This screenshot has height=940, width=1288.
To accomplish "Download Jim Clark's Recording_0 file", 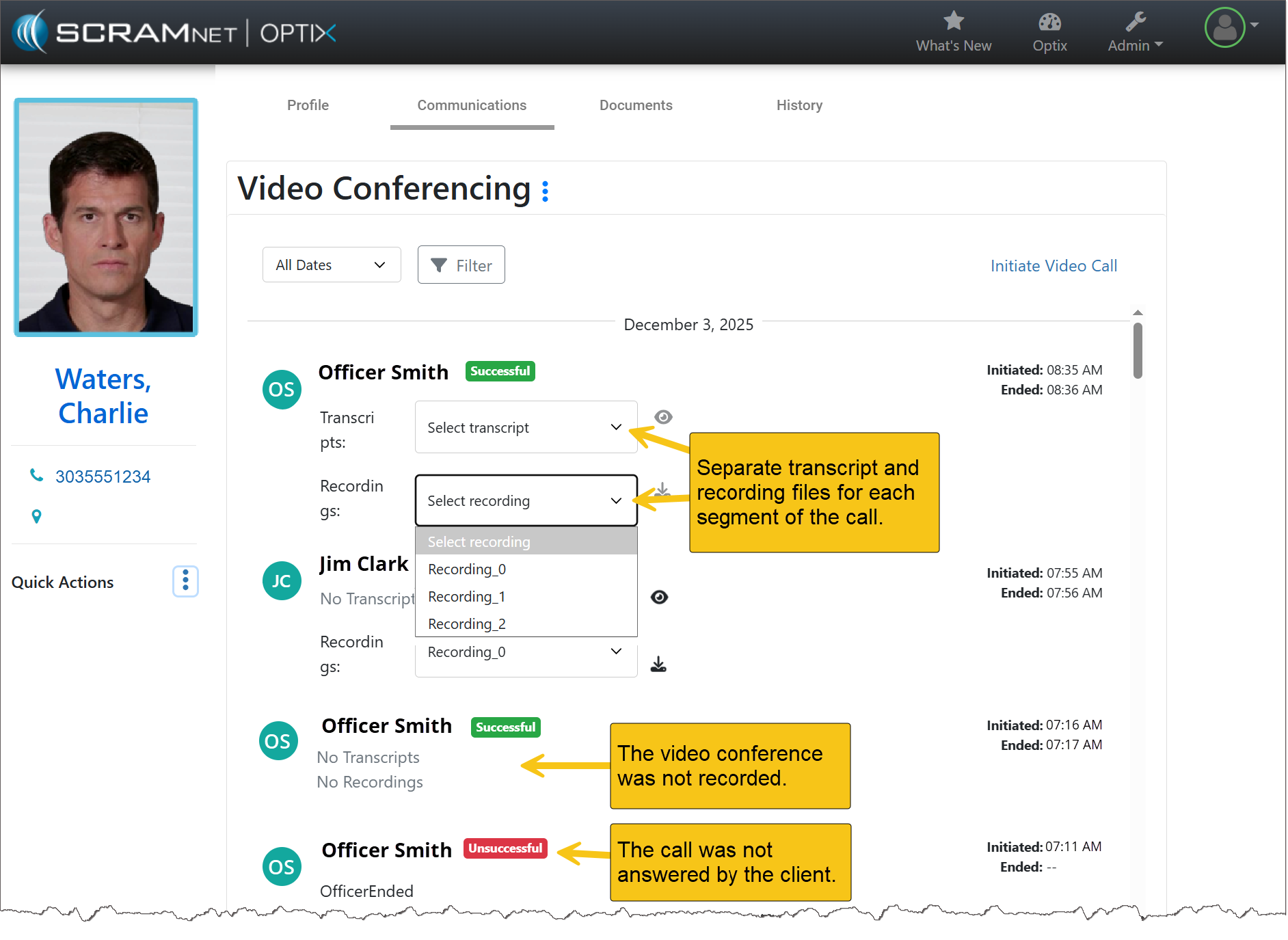I will tap(658, 664).
